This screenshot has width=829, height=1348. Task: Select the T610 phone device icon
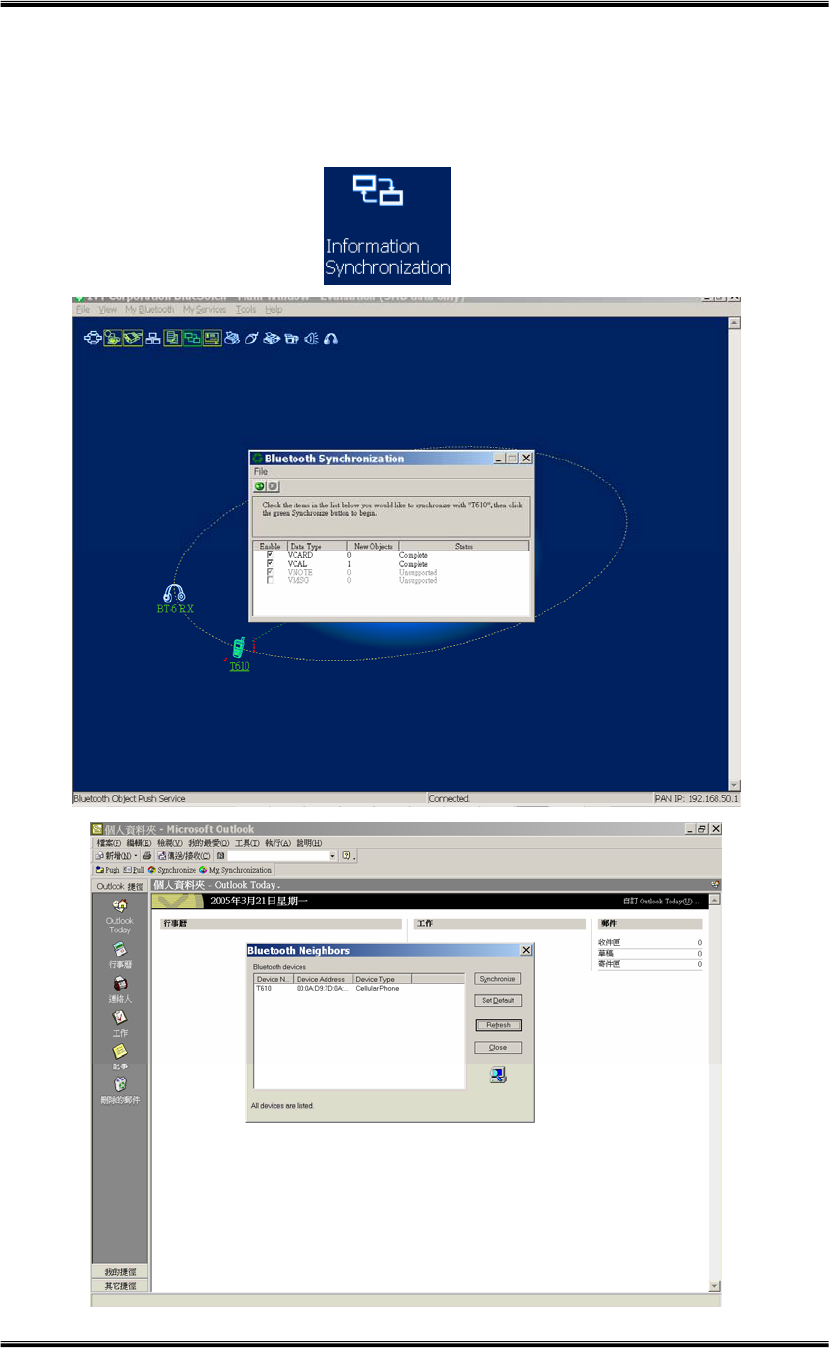(238, 648)
